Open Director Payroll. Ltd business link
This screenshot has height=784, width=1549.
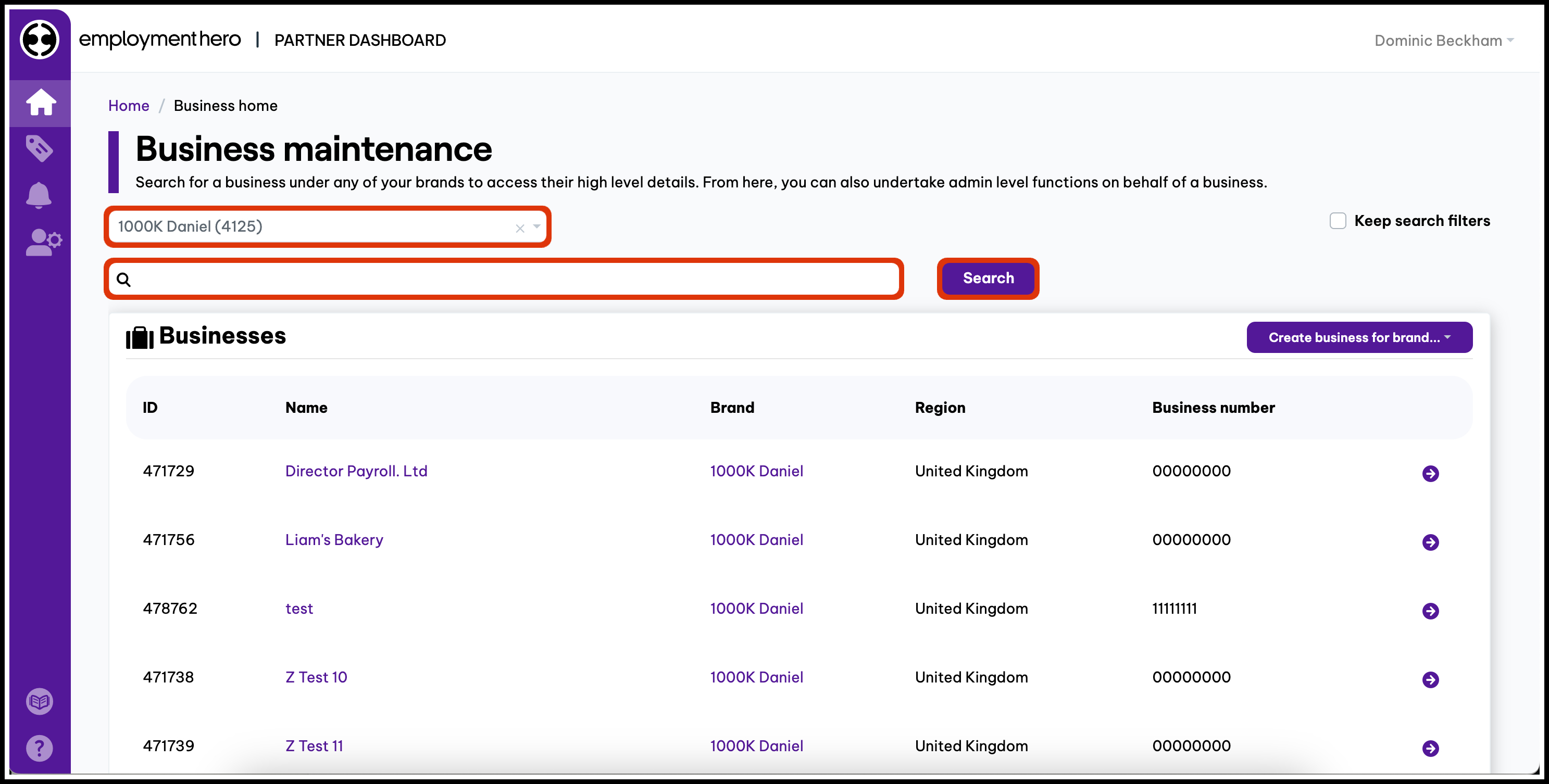[356, 471]
